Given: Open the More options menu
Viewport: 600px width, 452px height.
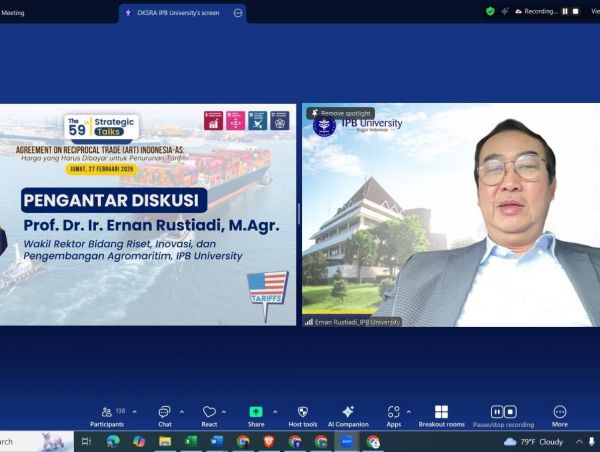Looking at the screenshot, I should point(560,416).
